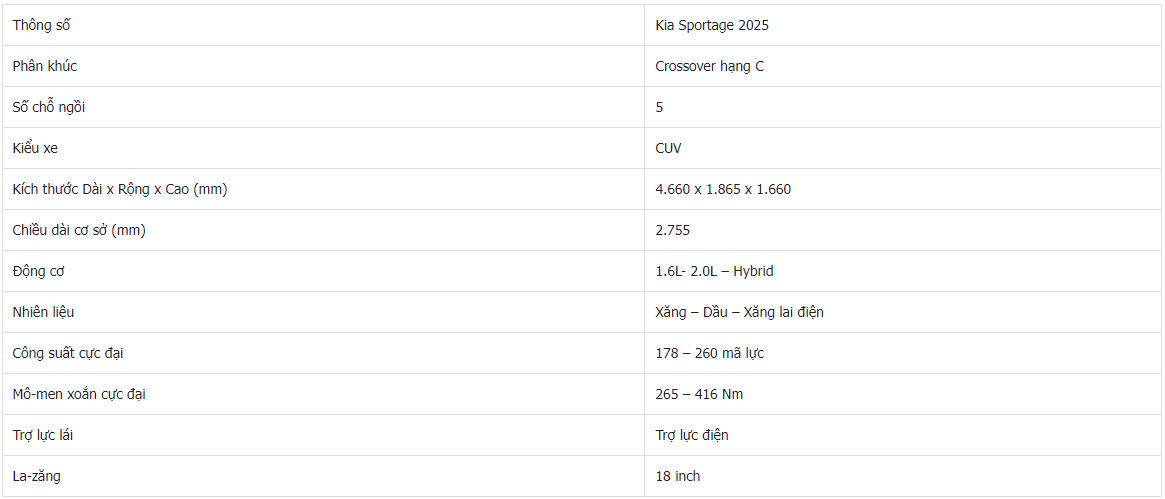Click the 'Động cơ' row label
The height and width of the screenshot is (499, 1165).
tap(40, 271)
